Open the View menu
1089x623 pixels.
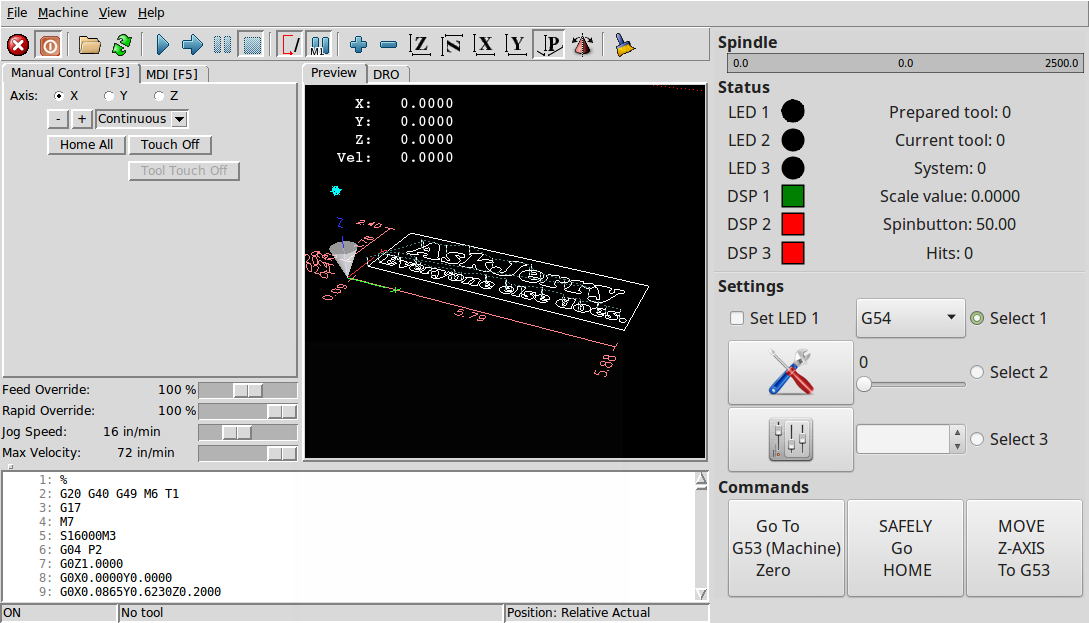(x=113, y=13)
